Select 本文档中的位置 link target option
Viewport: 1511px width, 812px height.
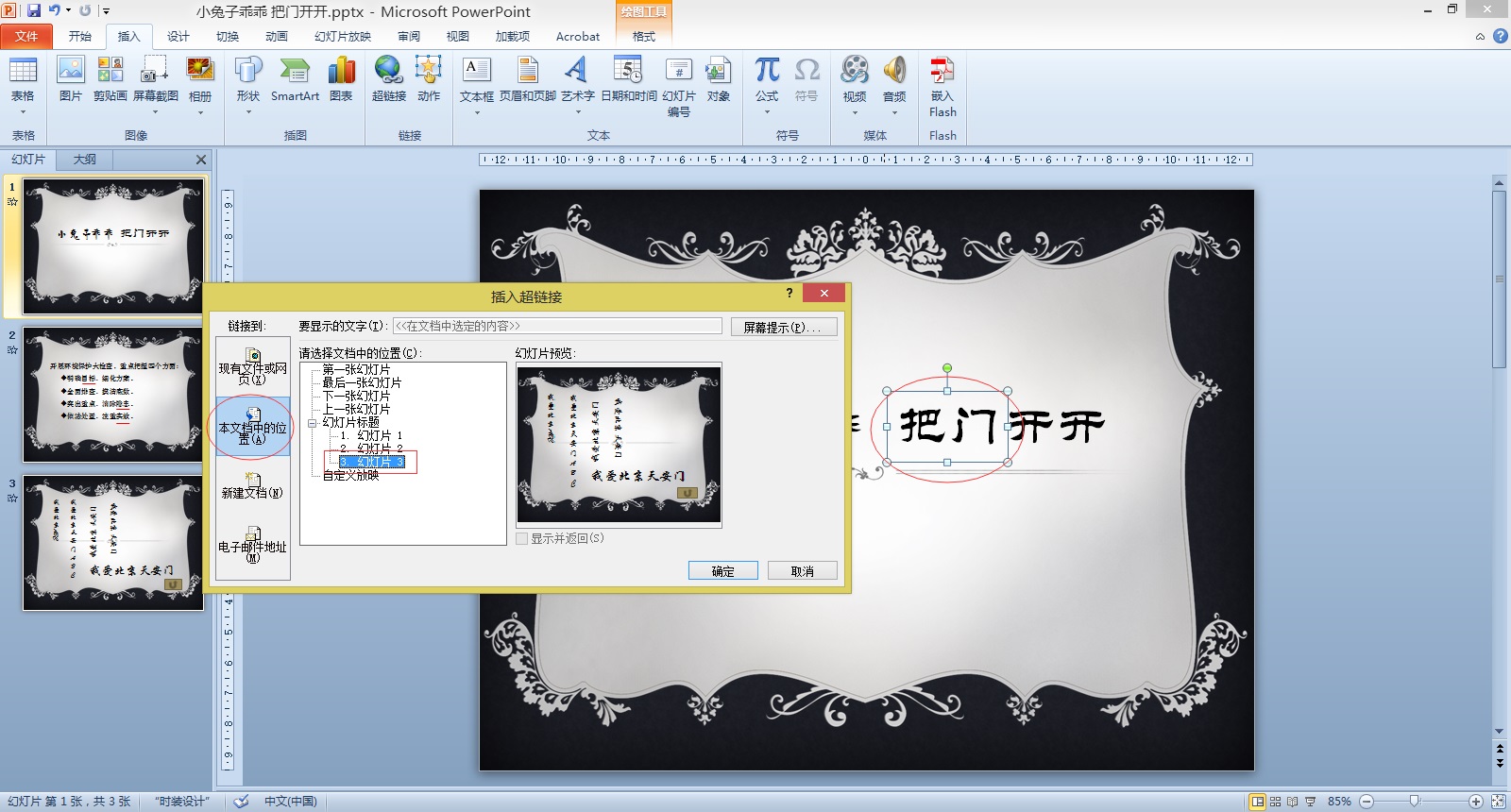pos(253,427)
